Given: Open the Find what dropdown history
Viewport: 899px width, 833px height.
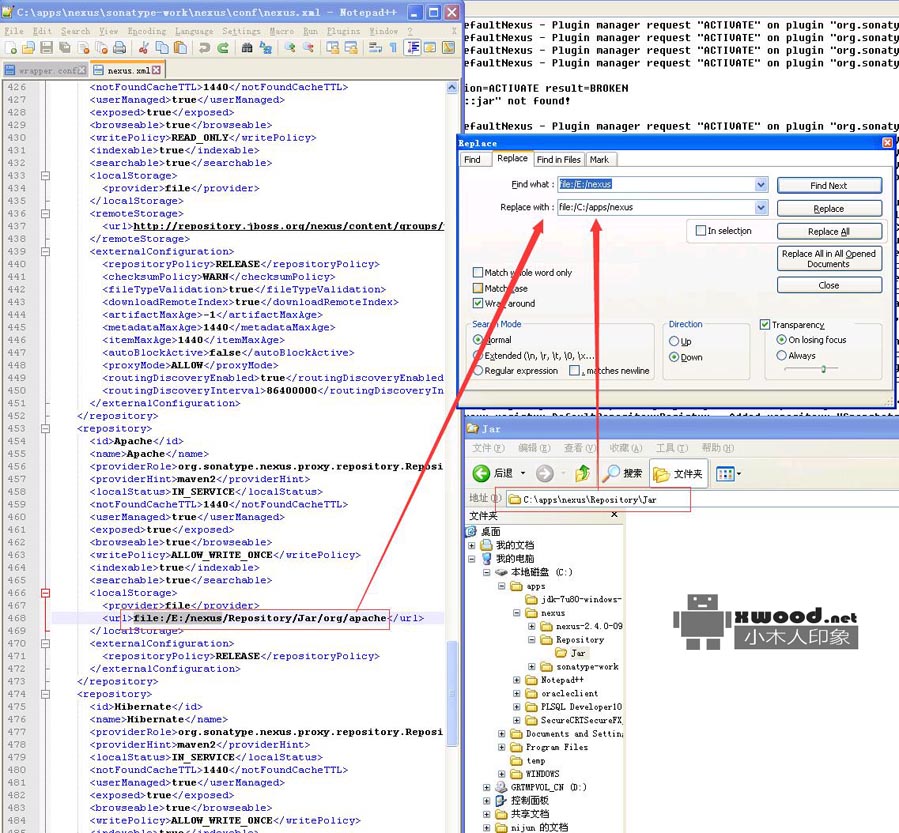Looking at the screenshot, I should pos(761,185).
